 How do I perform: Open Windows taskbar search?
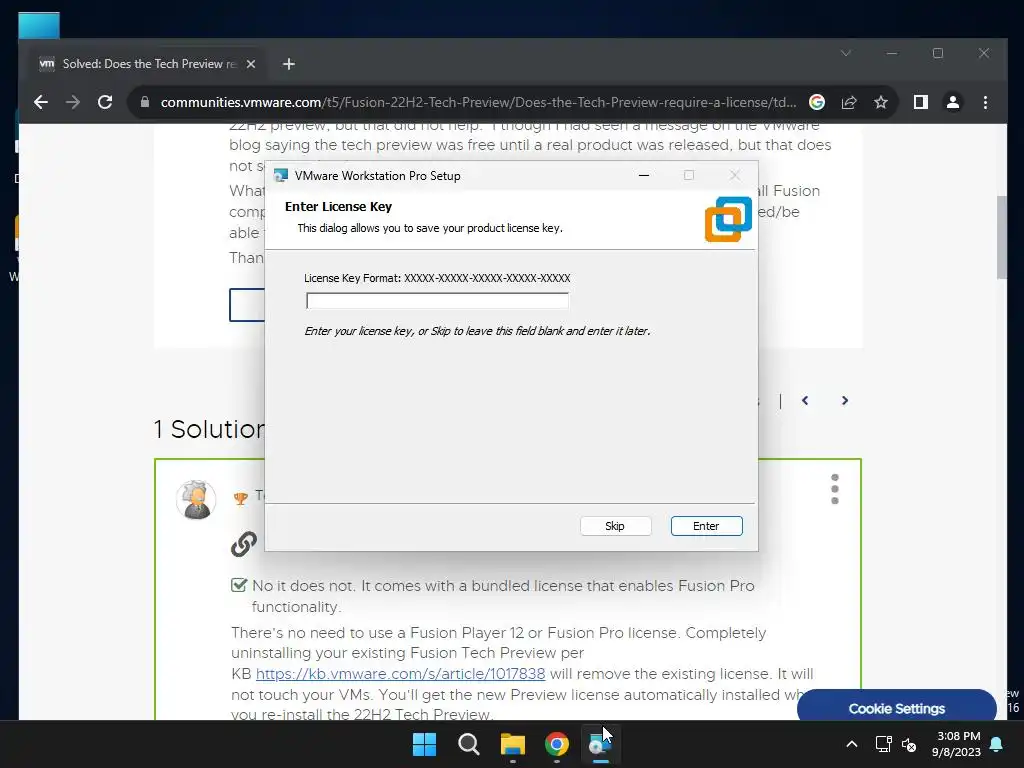[x=468, y=744]
